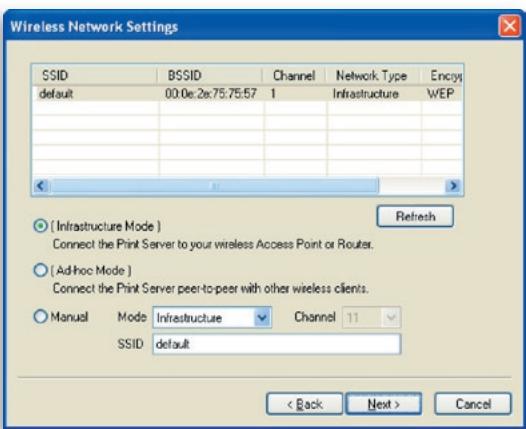526x429 pixels.
Task: Click the horizontal scrollbar thumb in network list
Action: [214, 185]
